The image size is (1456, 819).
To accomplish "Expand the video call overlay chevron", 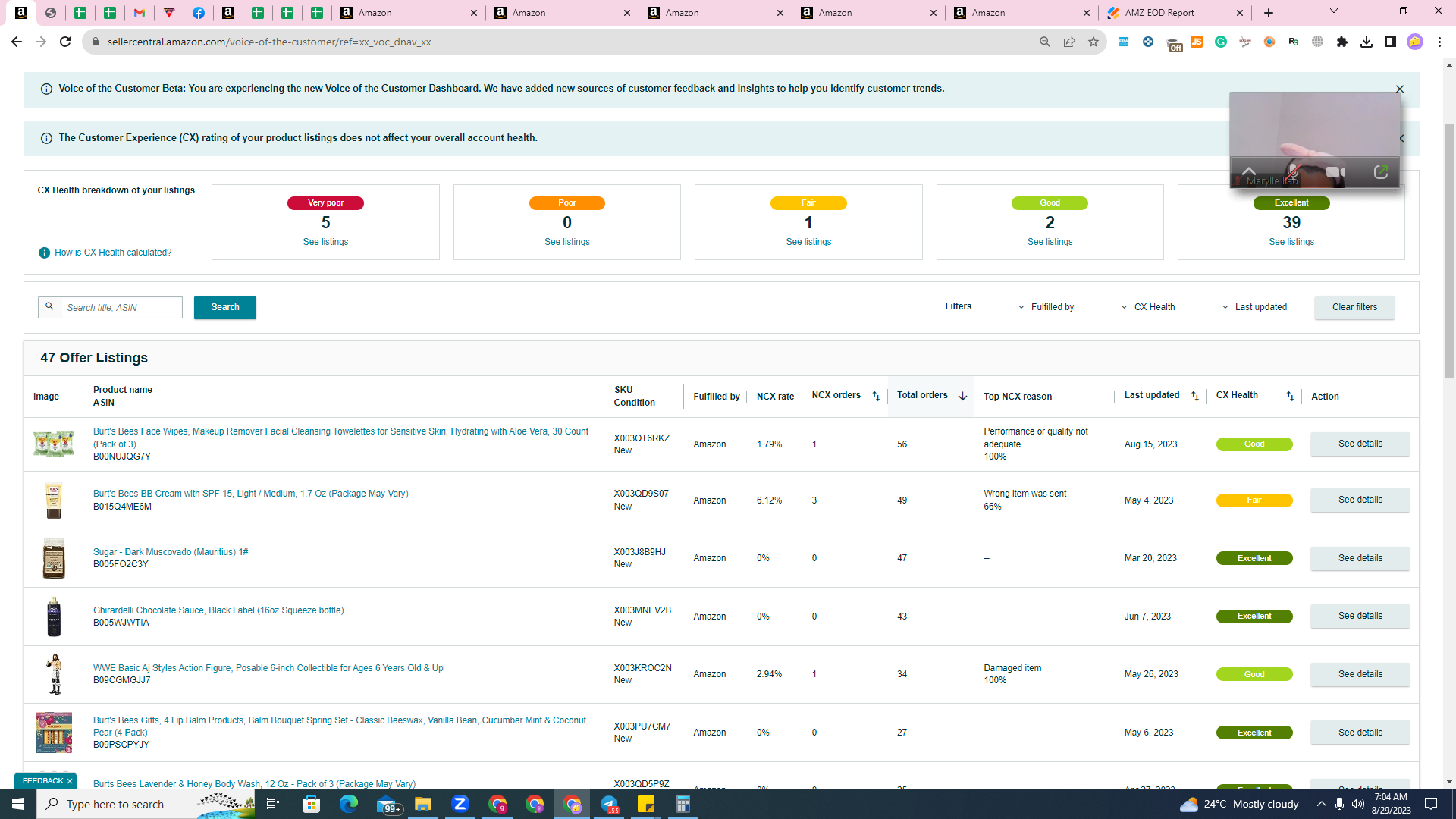I will (x=1249, y=171).
